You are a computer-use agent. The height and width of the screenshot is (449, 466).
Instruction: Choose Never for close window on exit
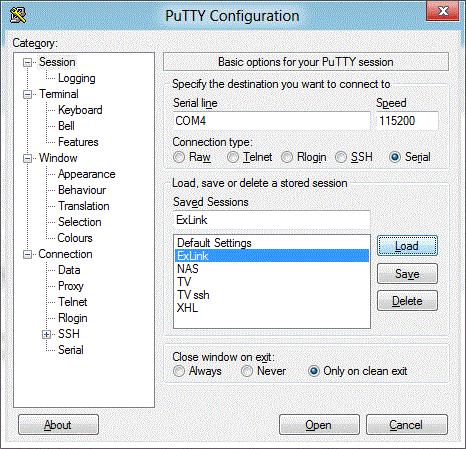(247, 371)
